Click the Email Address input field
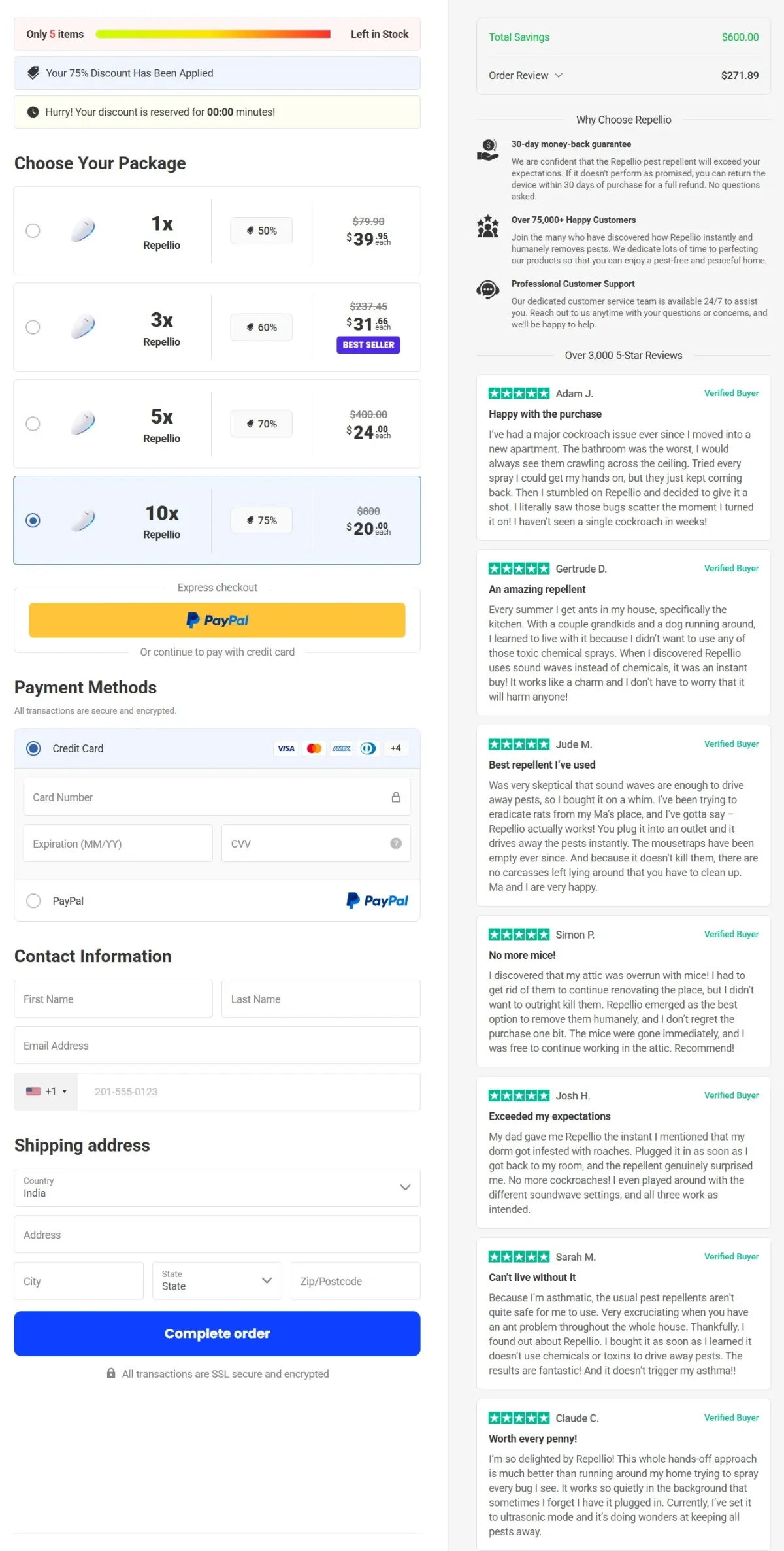 click(x=217, y=1045)
